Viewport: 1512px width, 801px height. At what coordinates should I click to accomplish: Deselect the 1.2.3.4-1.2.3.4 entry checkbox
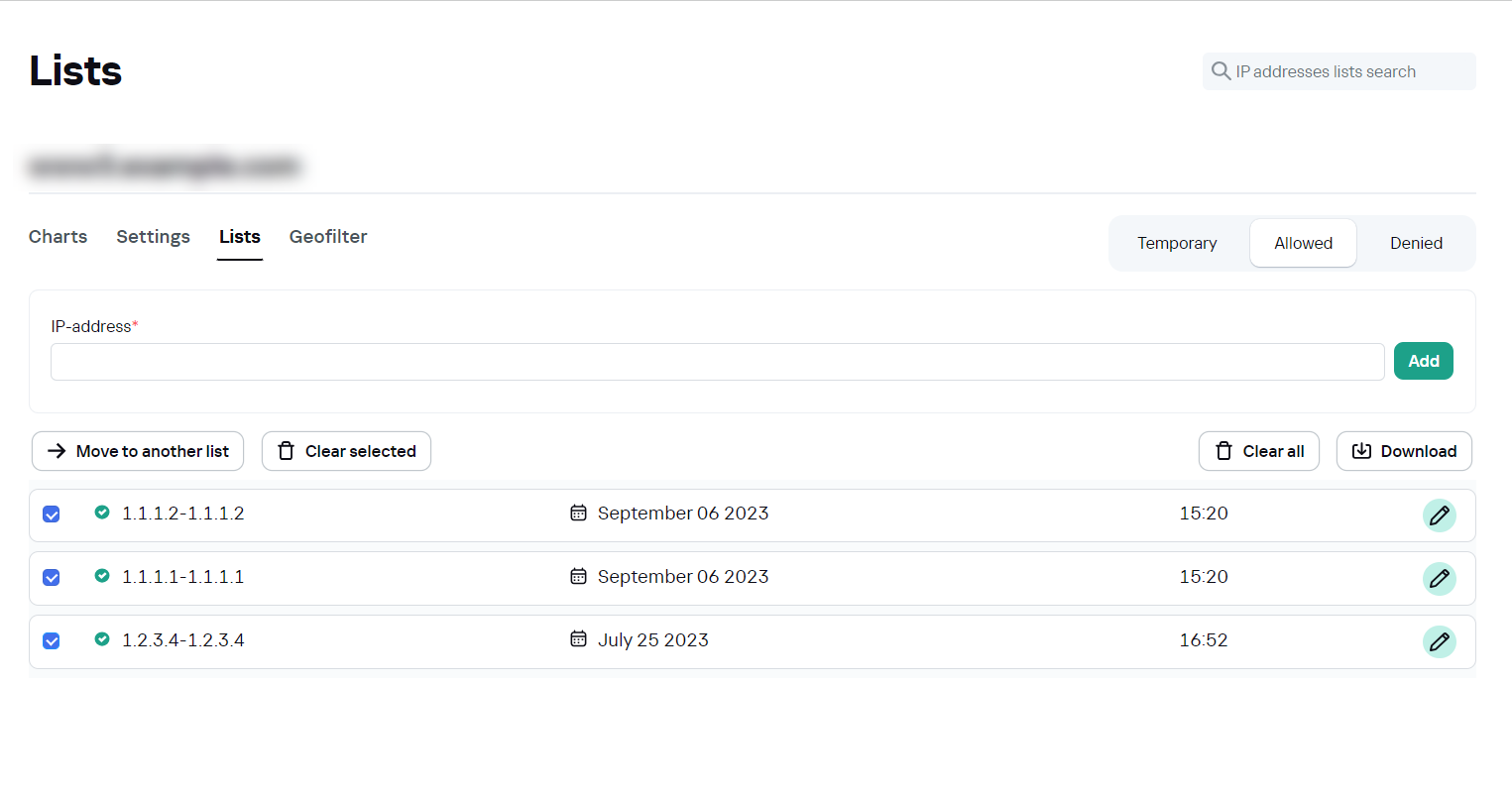tap(52, 641)
